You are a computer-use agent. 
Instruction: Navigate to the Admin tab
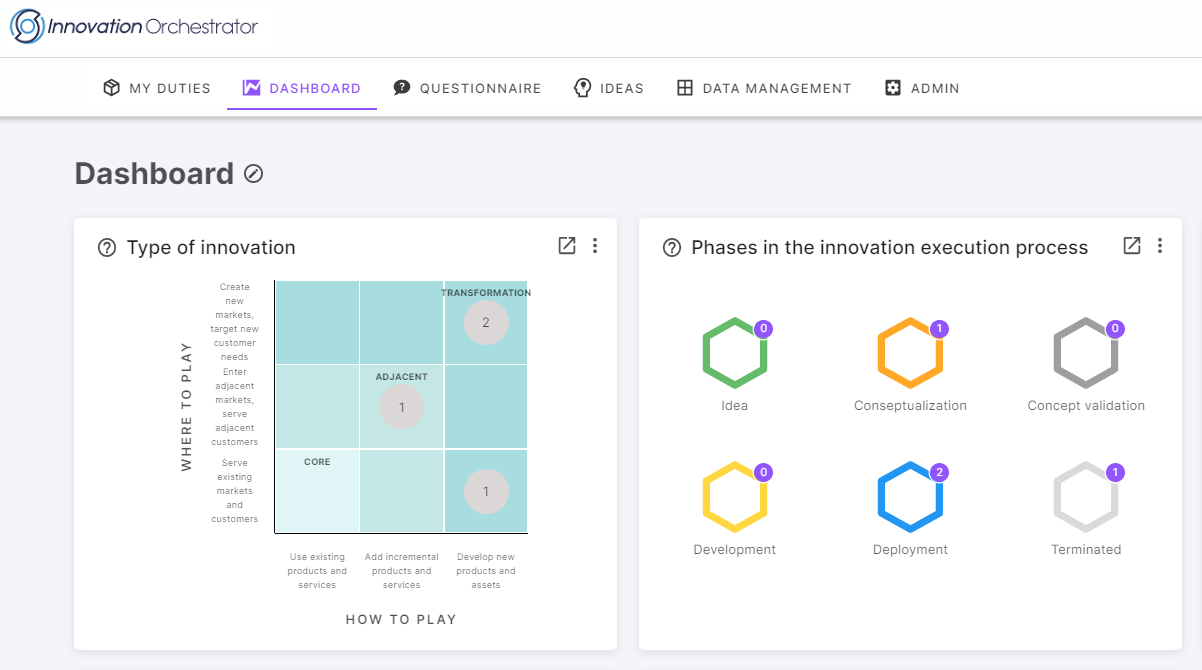point(922,88)
